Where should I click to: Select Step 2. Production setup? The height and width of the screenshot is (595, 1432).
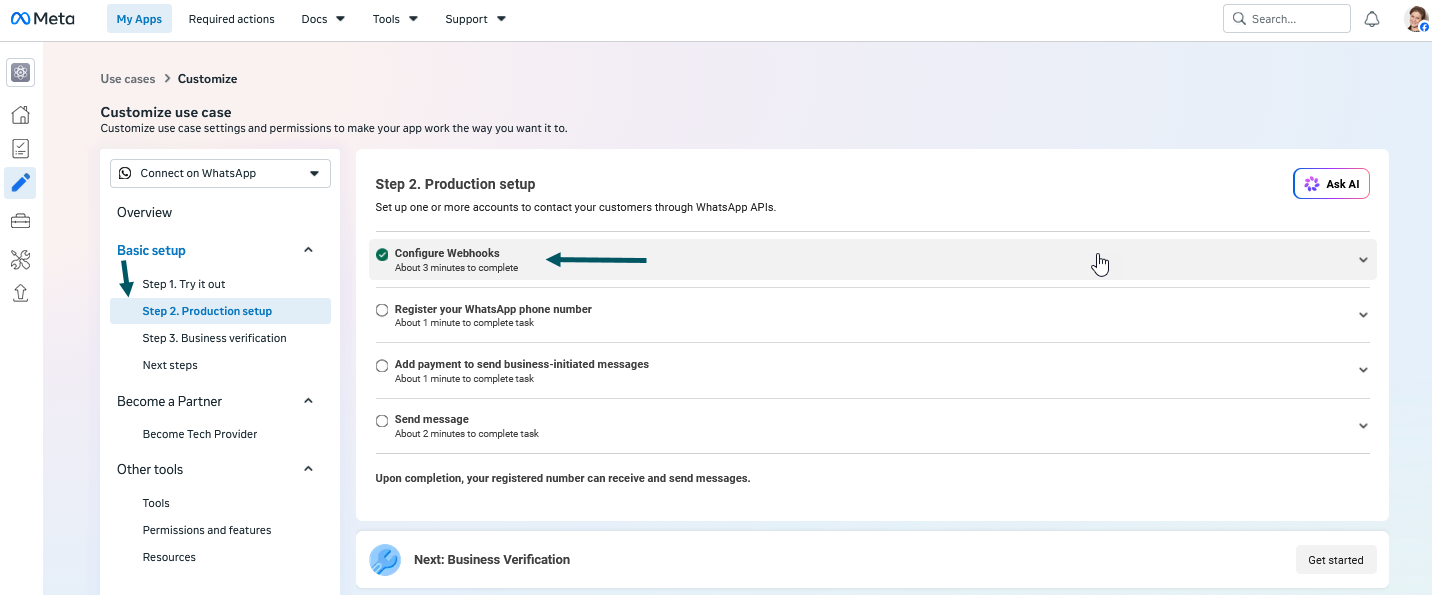click(220, 311)
